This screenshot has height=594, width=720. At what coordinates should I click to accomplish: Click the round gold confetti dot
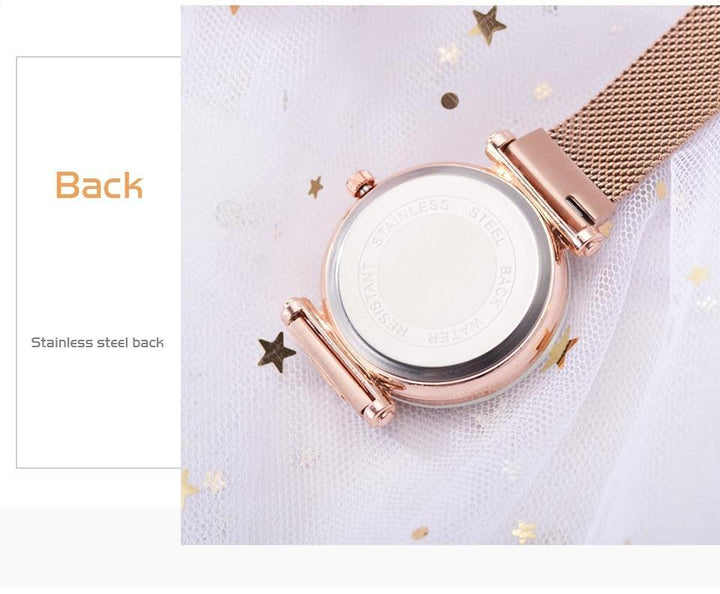pyautogui.click(x=450, y=101)
